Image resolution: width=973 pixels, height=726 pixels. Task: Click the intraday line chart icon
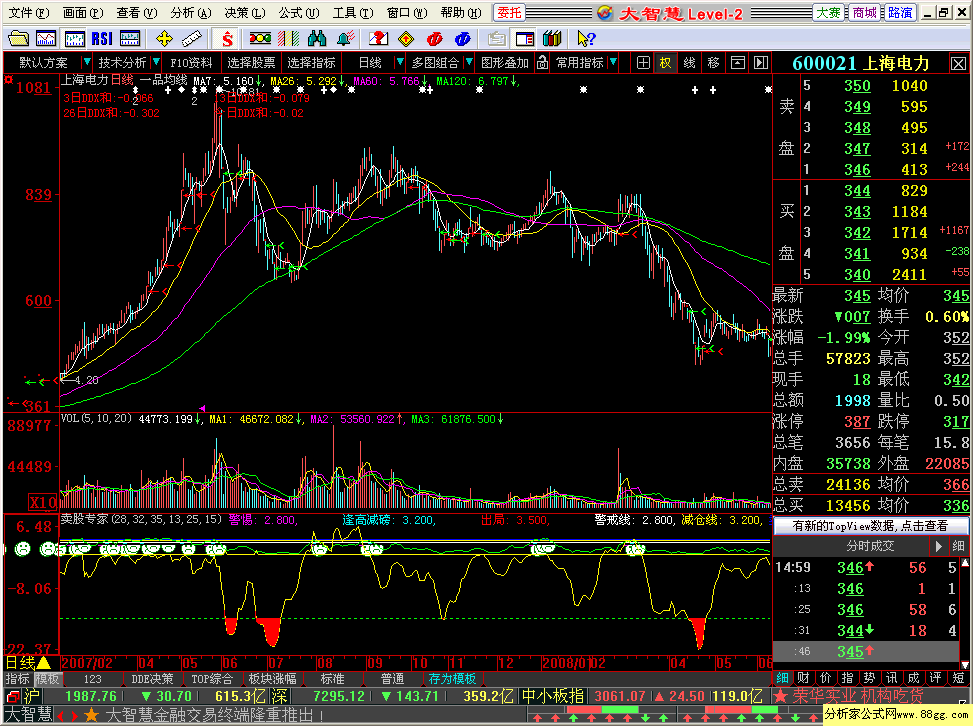click(x=46, y=38)
